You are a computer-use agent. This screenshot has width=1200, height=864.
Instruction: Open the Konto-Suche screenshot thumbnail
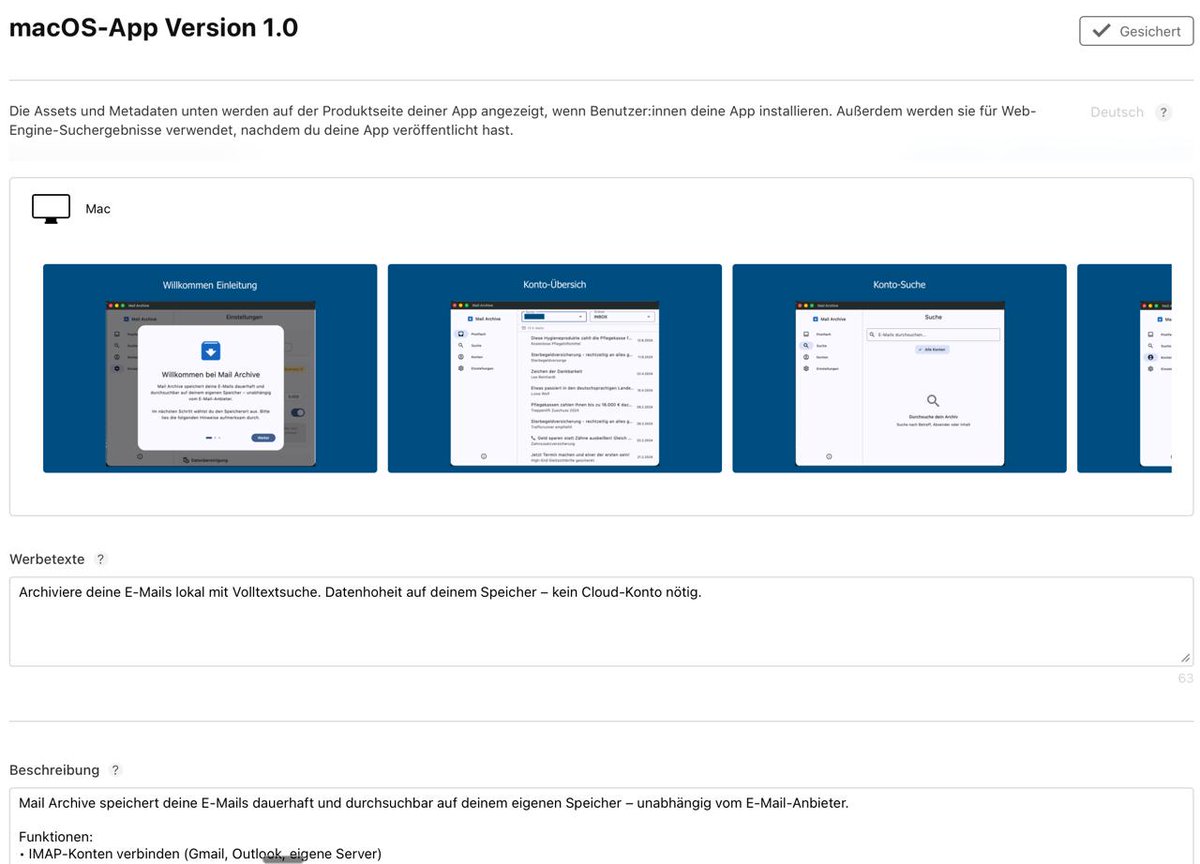click(x=899, y=368)
